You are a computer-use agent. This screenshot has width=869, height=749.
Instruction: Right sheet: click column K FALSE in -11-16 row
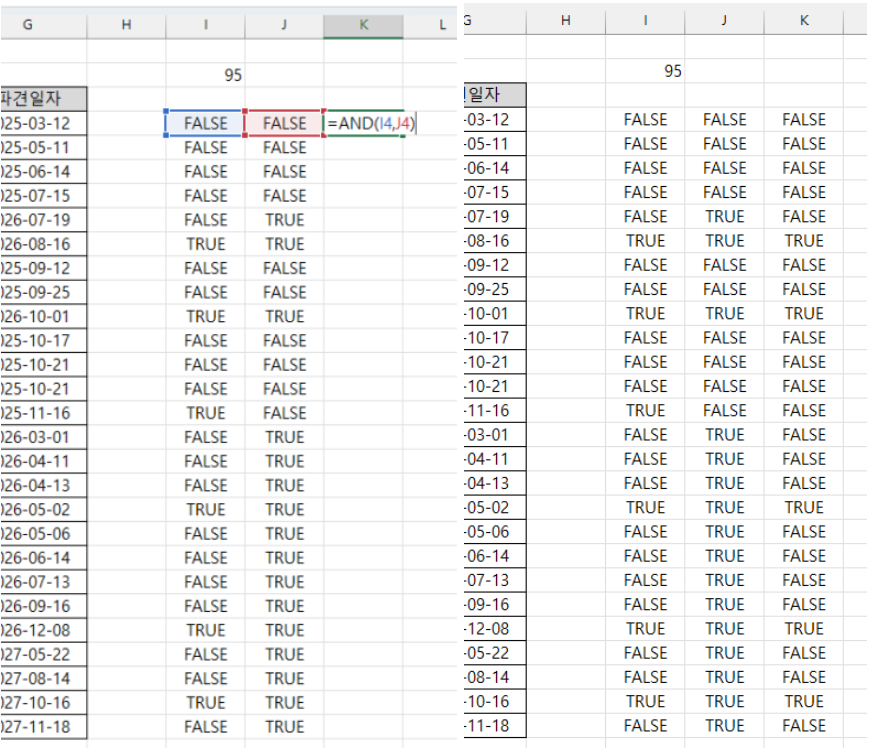tap(804, 410)
